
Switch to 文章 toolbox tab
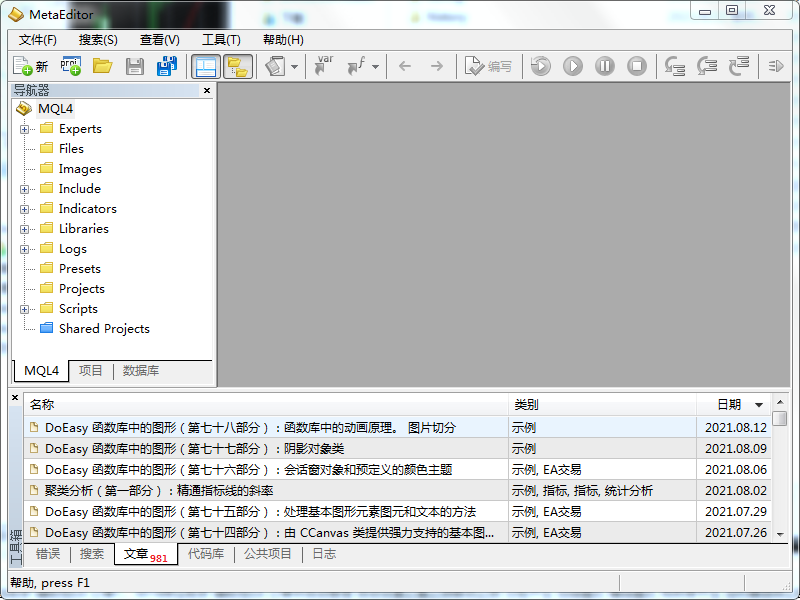point(146,555)
